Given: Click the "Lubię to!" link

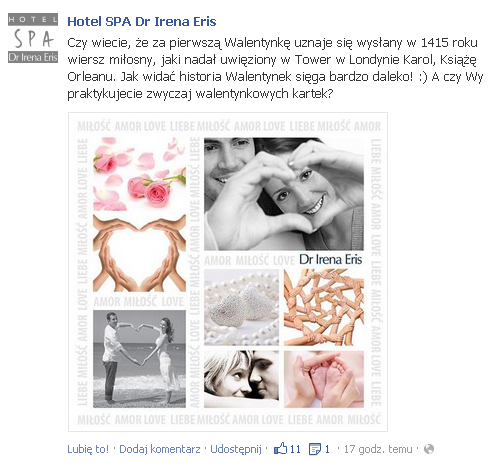Looking at the screenshot, I should click(x=88, y=449).
